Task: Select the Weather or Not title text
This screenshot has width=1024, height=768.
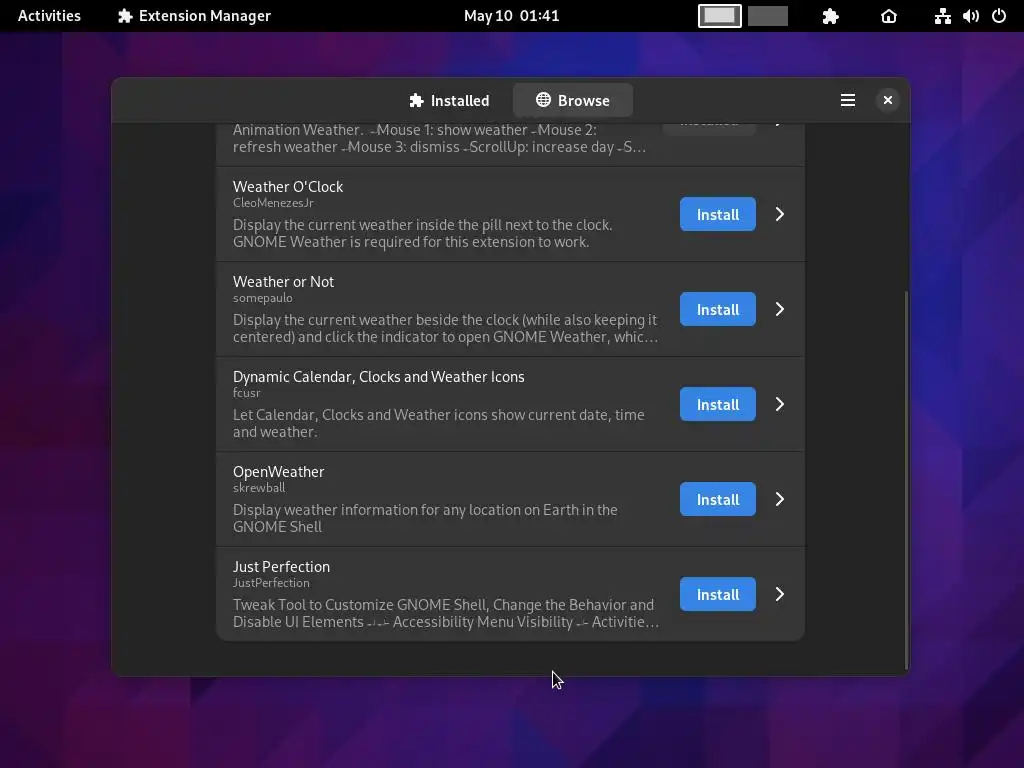Action: (283, 282)
